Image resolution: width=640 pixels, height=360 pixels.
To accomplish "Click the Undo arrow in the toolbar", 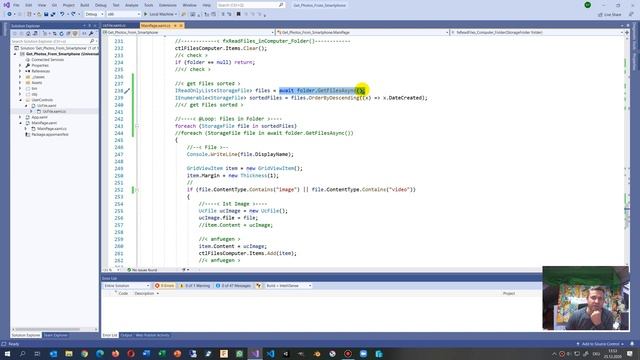I will tap(62, 14).
